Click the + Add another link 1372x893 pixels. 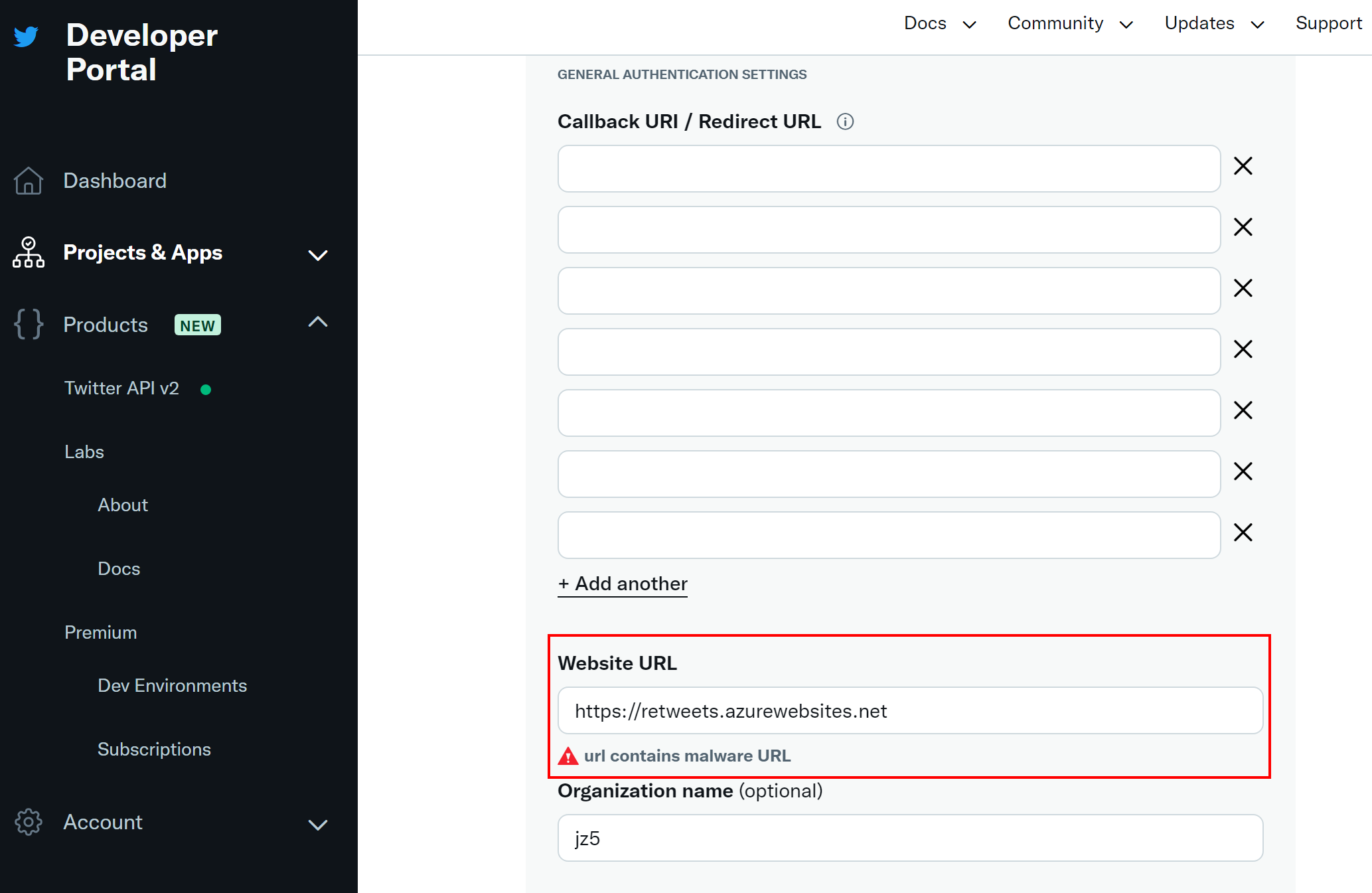[x=623, y=584]
